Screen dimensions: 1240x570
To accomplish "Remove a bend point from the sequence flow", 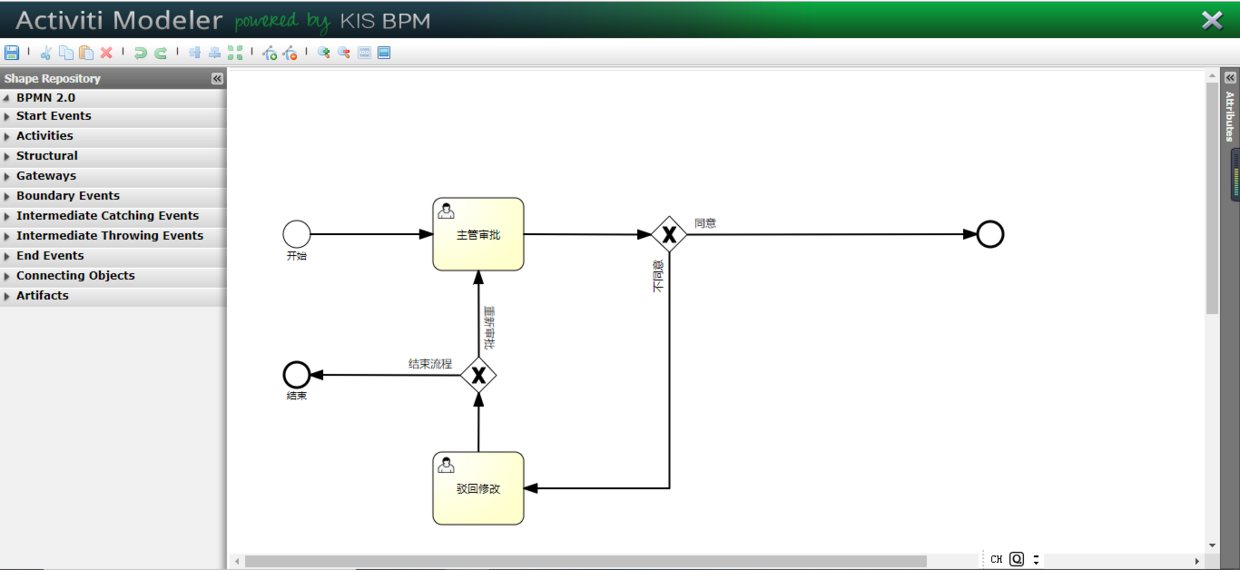I will [290, 53].
